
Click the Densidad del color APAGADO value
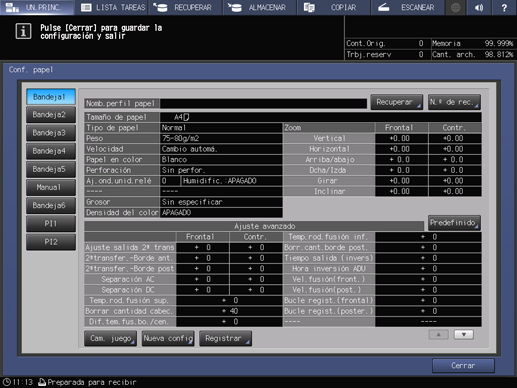coord(221,213)
